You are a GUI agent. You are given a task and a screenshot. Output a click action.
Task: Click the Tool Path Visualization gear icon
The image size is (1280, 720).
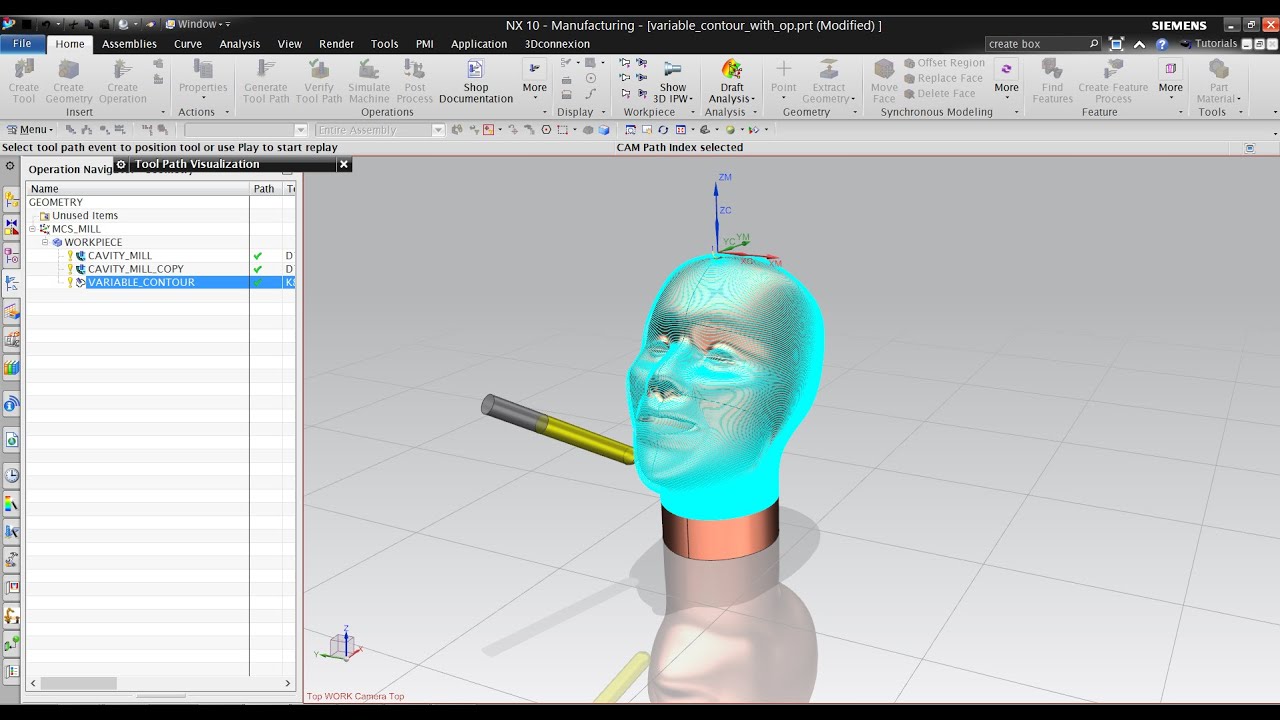pos(121,164)
